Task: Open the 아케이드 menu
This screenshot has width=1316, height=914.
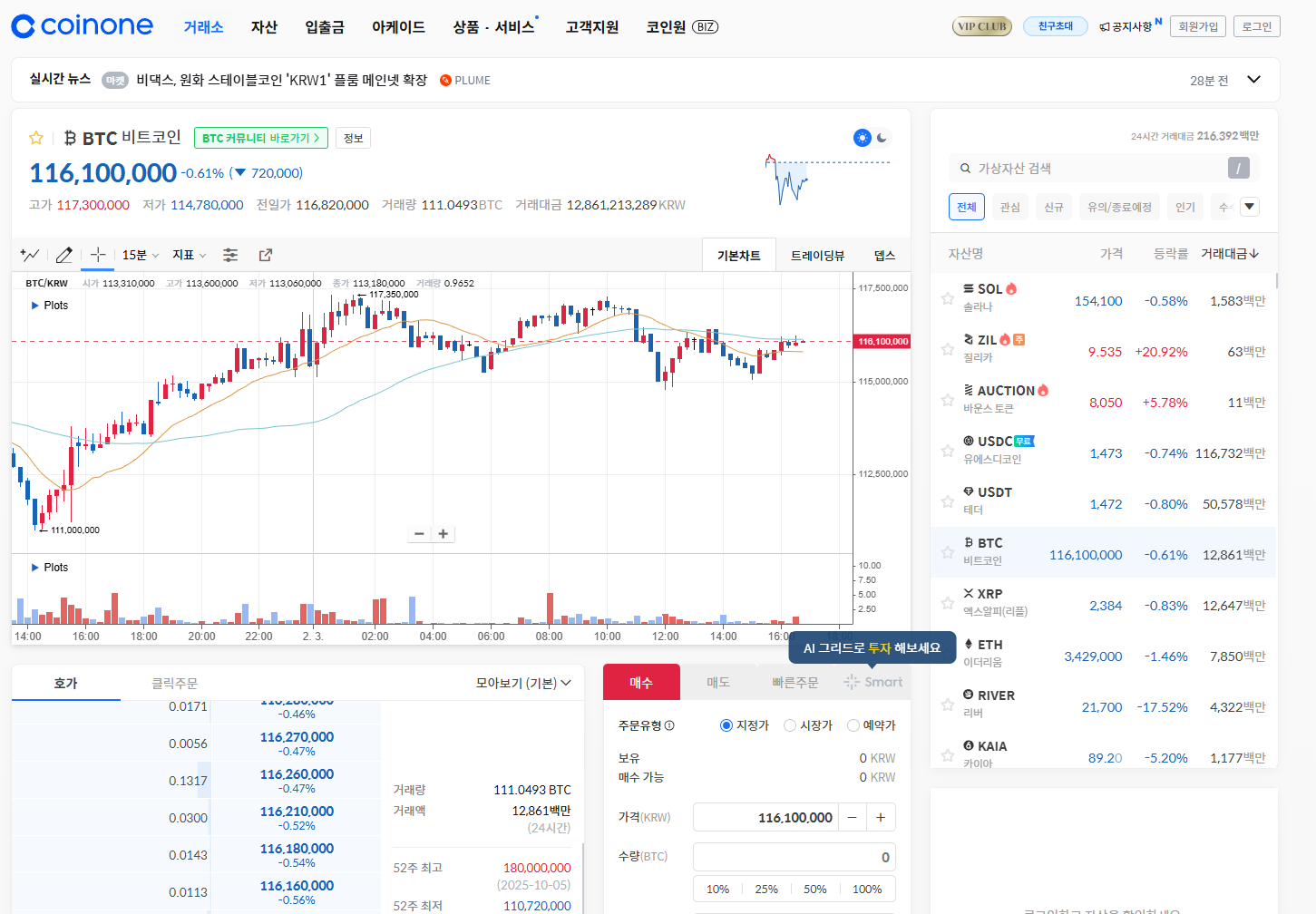Action: tap(398, 27)
